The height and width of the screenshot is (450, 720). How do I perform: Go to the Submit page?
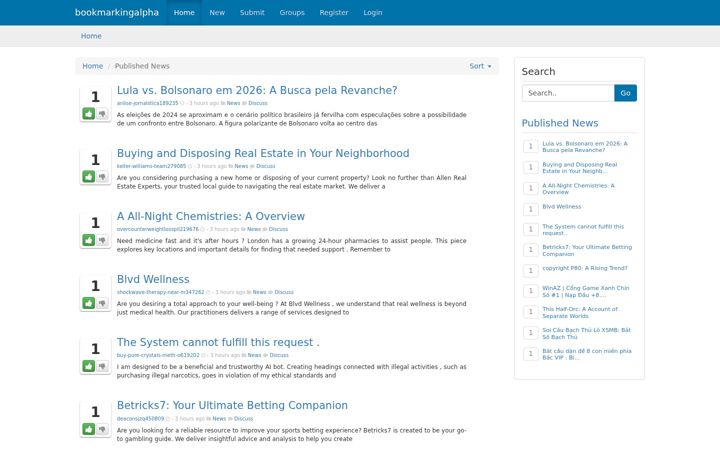[252, 12]
